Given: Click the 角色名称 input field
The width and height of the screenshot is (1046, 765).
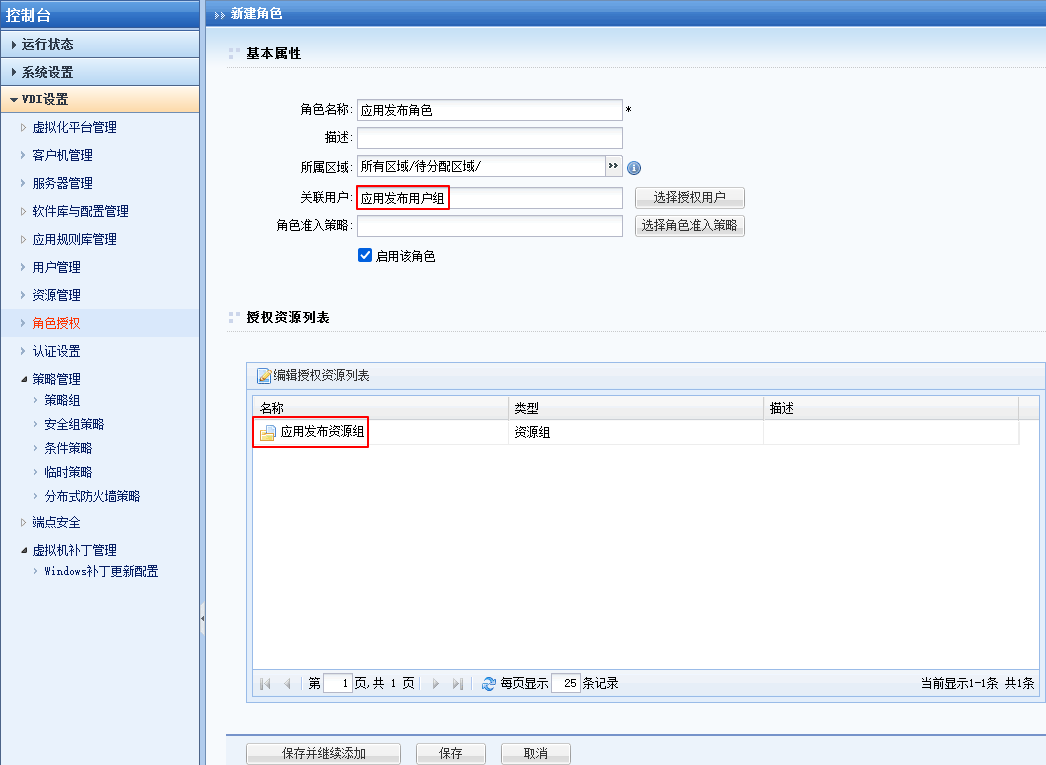Looking at the screenshot, I should coord(489,110).
